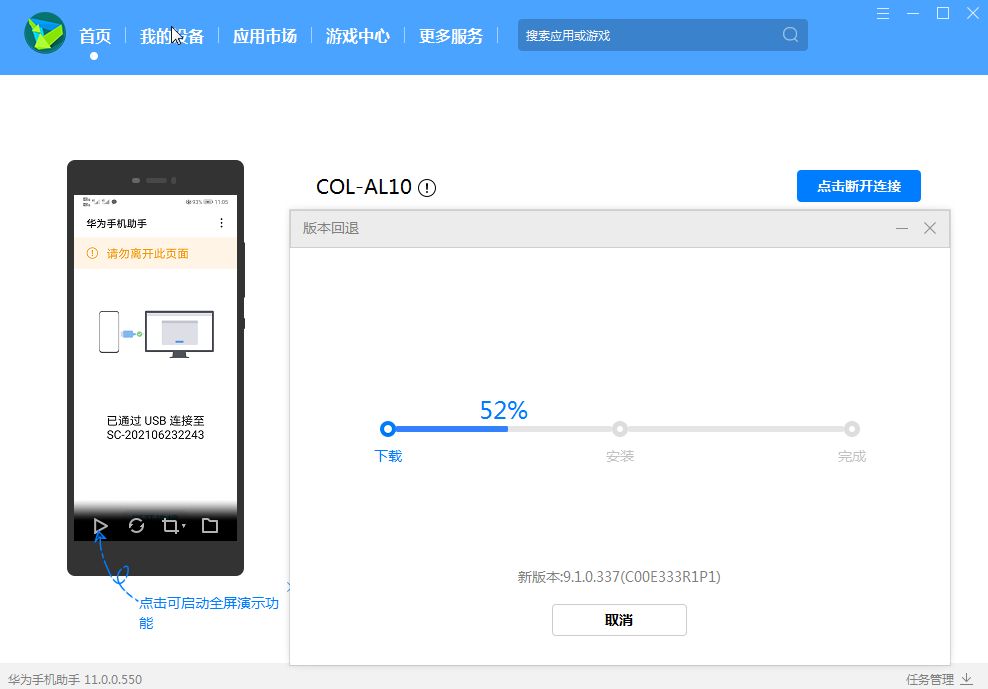Click the screenshot crop icon
988x689 pixels.
coord(170,526)
